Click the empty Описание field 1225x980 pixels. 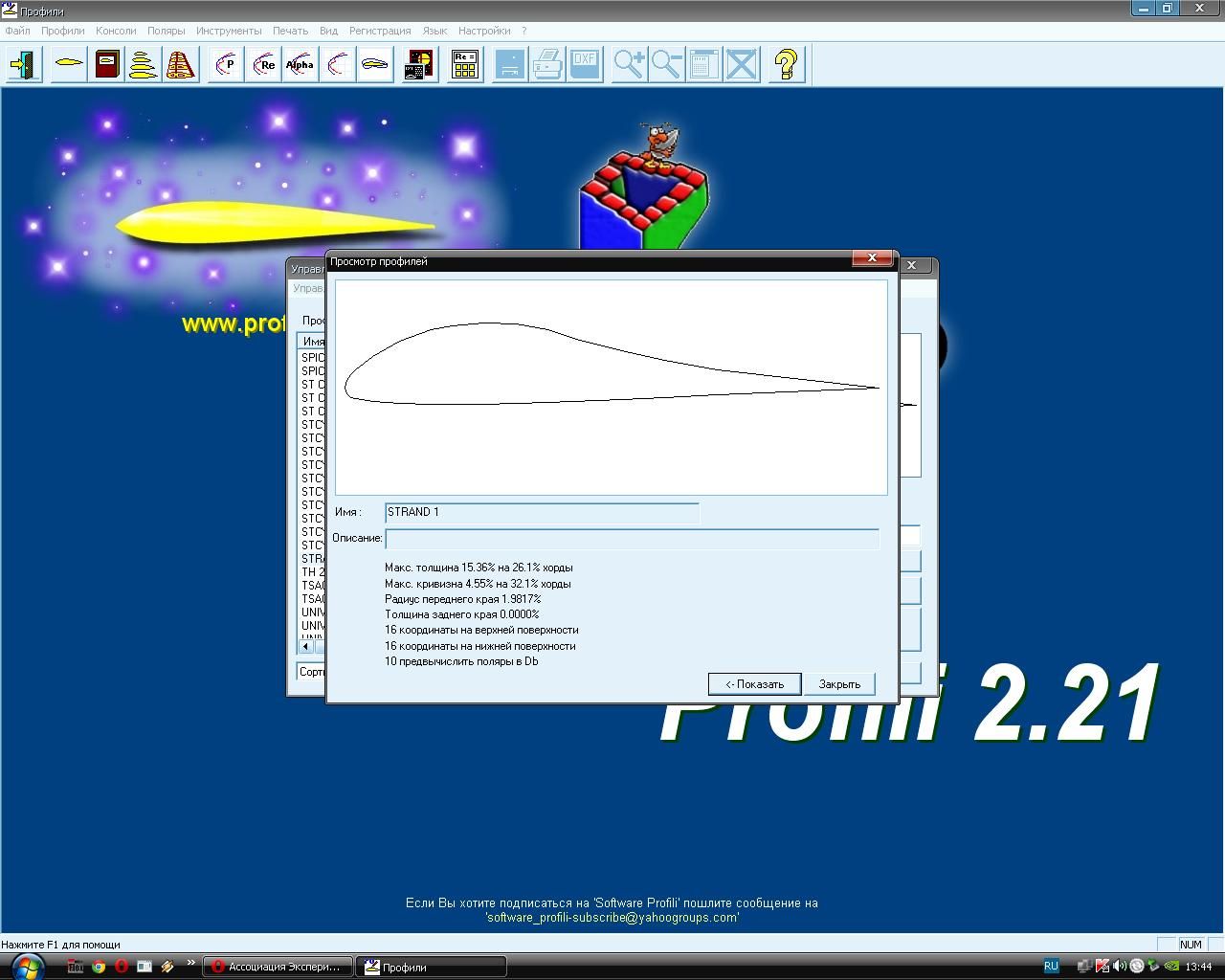(632, 539)
